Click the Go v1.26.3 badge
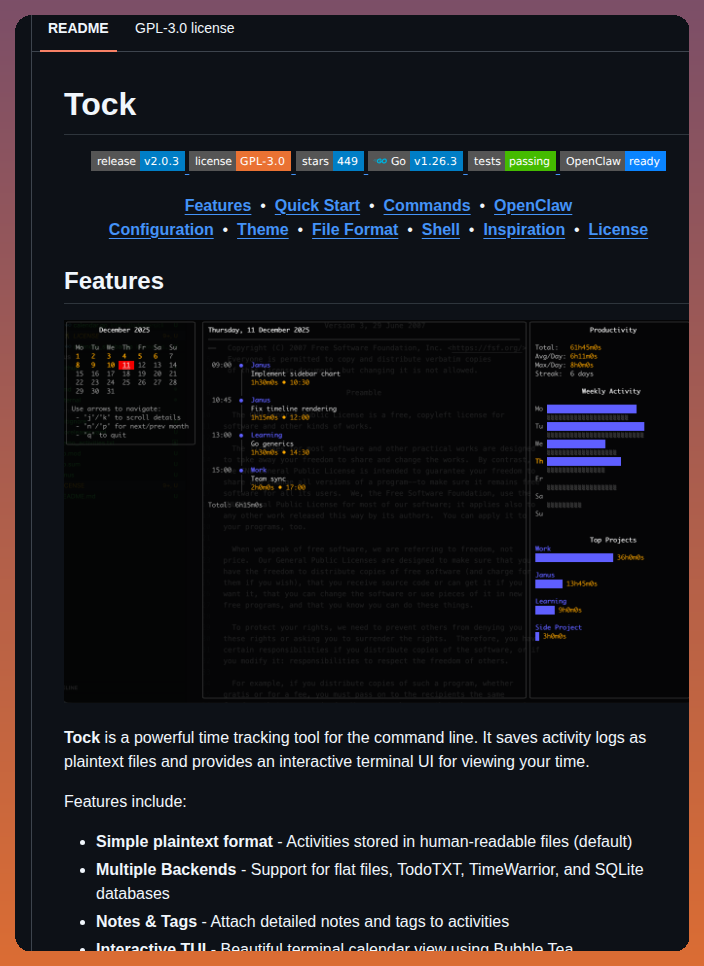The width and height of the screenshot is (704, 966). (416, 161)
